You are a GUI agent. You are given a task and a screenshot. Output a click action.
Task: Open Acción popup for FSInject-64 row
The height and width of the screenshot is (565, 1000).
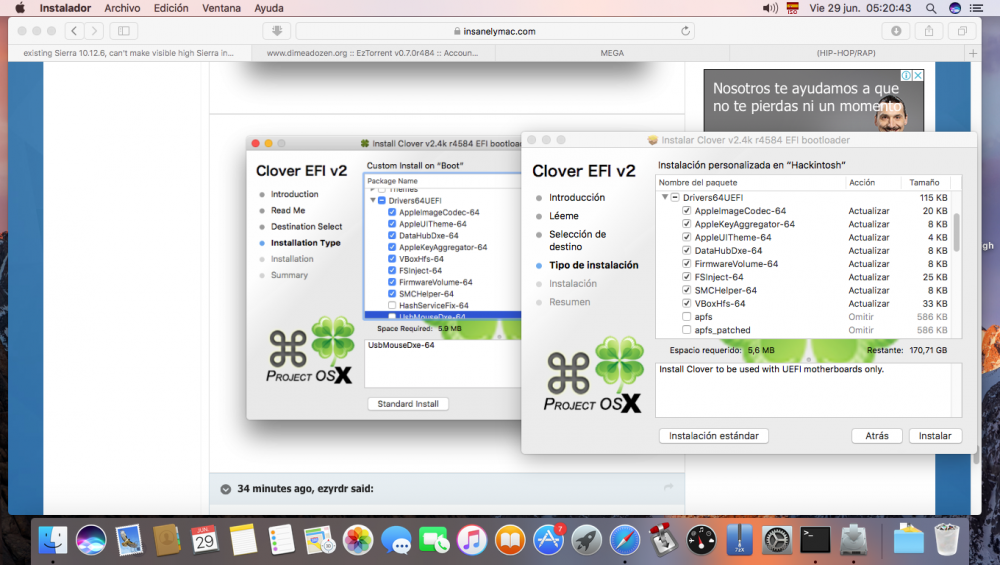click(x=869, y=277)
